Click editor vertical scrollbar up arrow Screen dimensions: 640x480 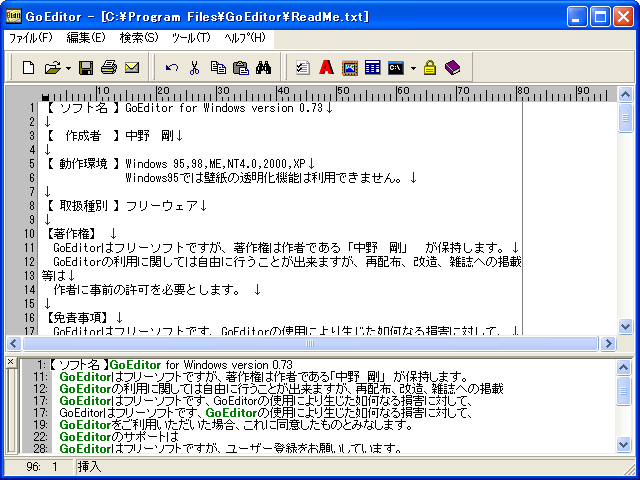tap(625, 95)
